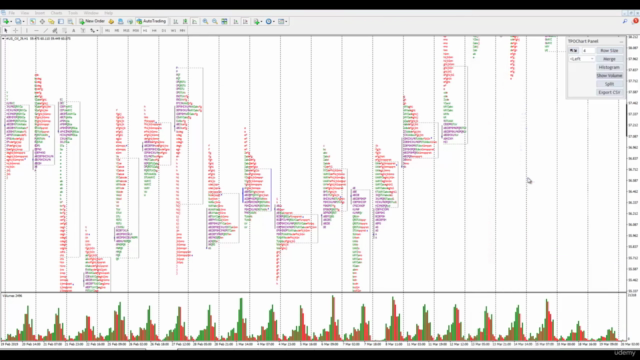The height and width of the screenshot is (360, 640).
Task: Switch chart to M1 timeframe
Action: pos(107,31)
